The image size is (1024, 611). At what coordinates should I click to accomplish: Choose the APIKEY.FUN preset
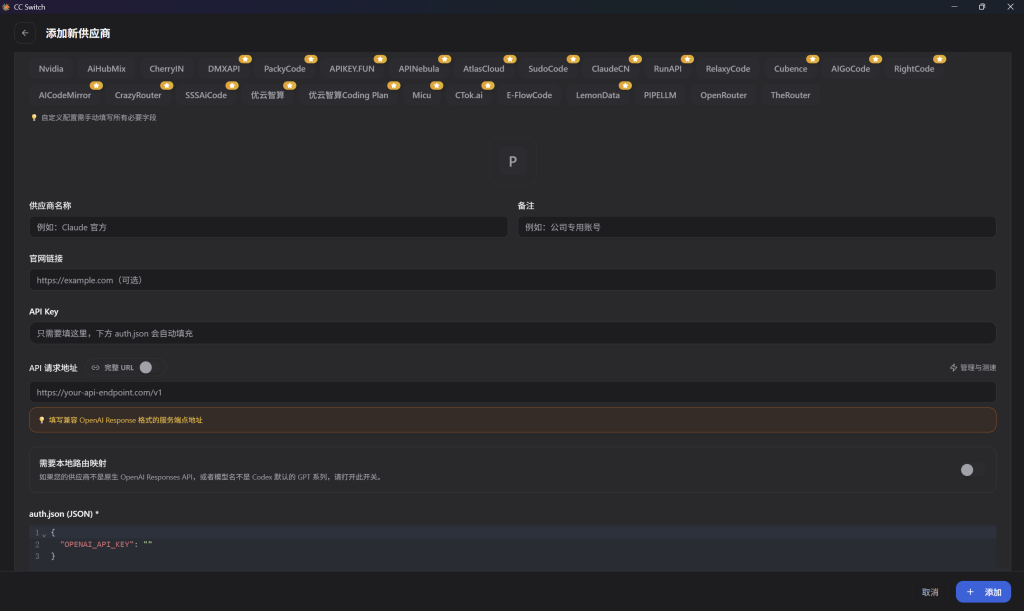[352, 69]
